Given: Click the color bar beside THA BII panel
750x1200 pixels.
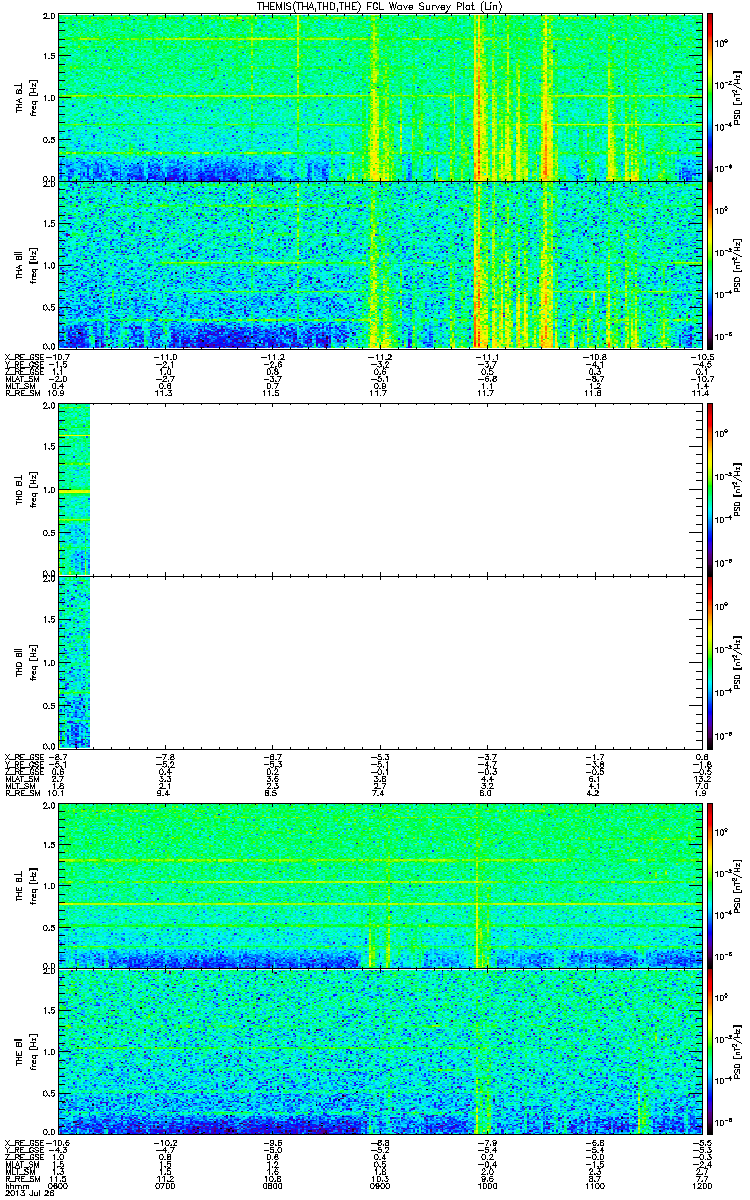Looking at the screenshot, I should (710, 265).
